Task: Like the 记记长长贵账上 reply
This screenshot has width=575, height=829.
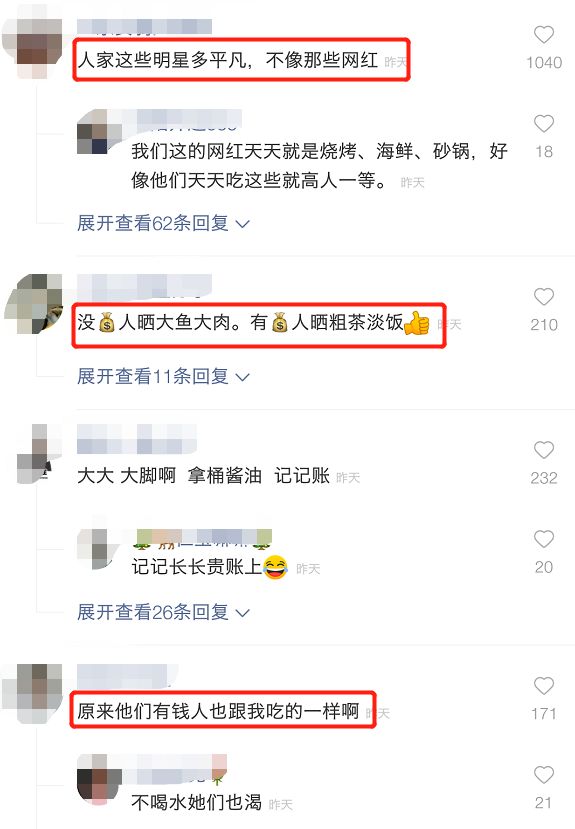Action: tap(544, 539)
